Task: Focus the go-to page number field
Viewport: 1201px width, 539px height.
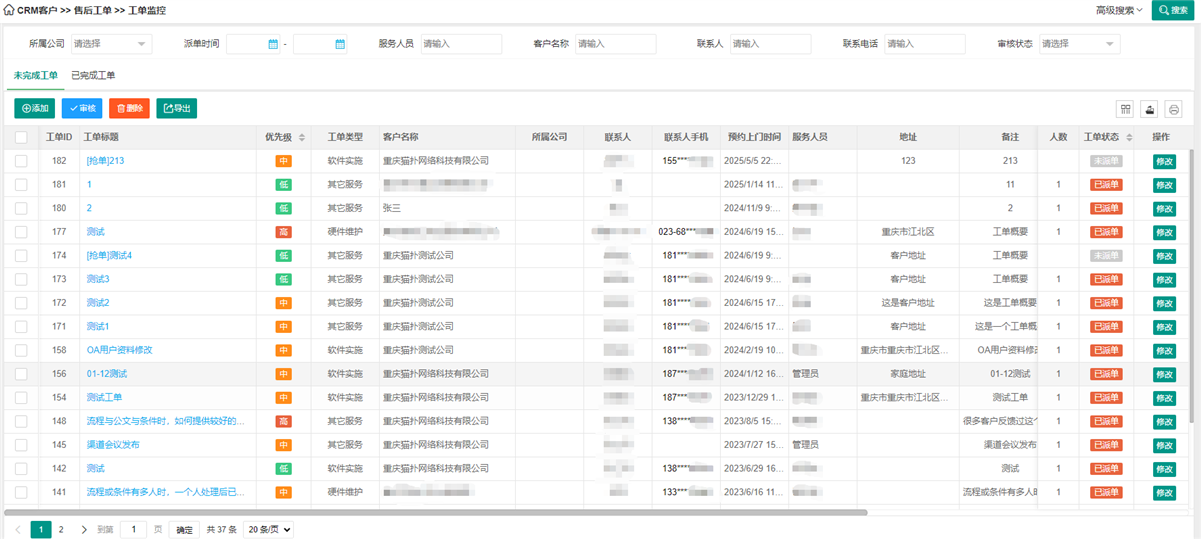Action: click(x=134, y=529)
